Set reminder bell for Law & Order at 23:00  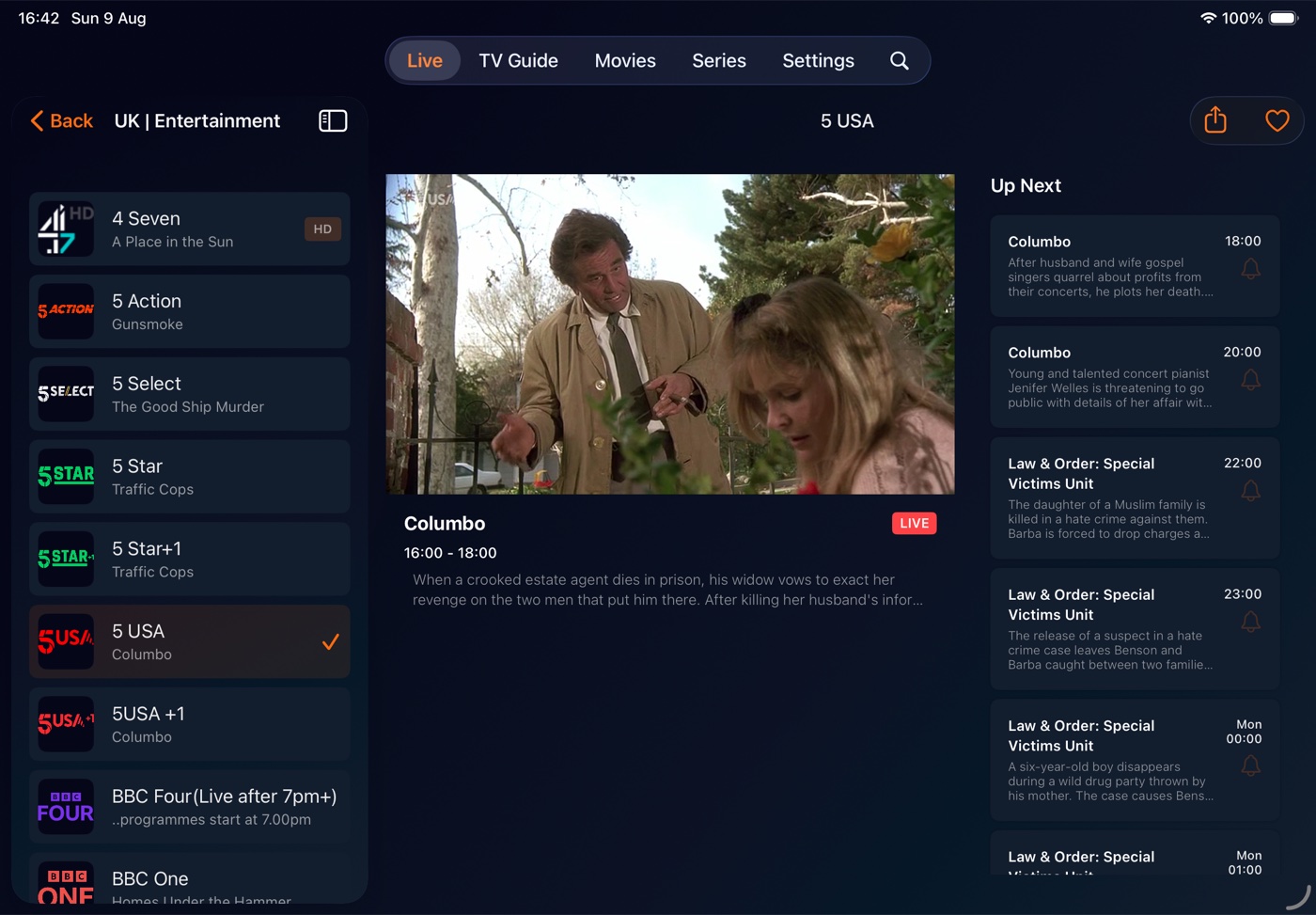pyautogui.click(x=1250, y=622)
